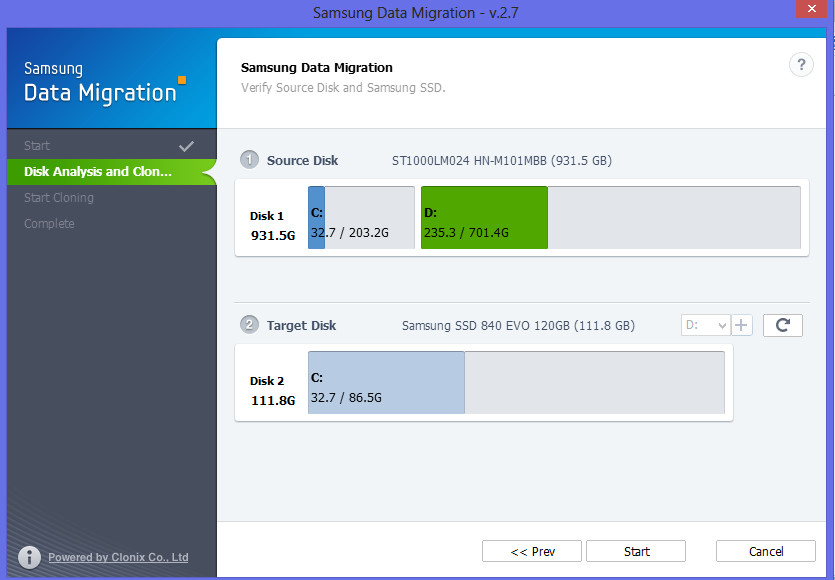Viewport: 835px width, 580px height.
Task: Select the C: partition on Disk 2
Action: pos(386,382)
